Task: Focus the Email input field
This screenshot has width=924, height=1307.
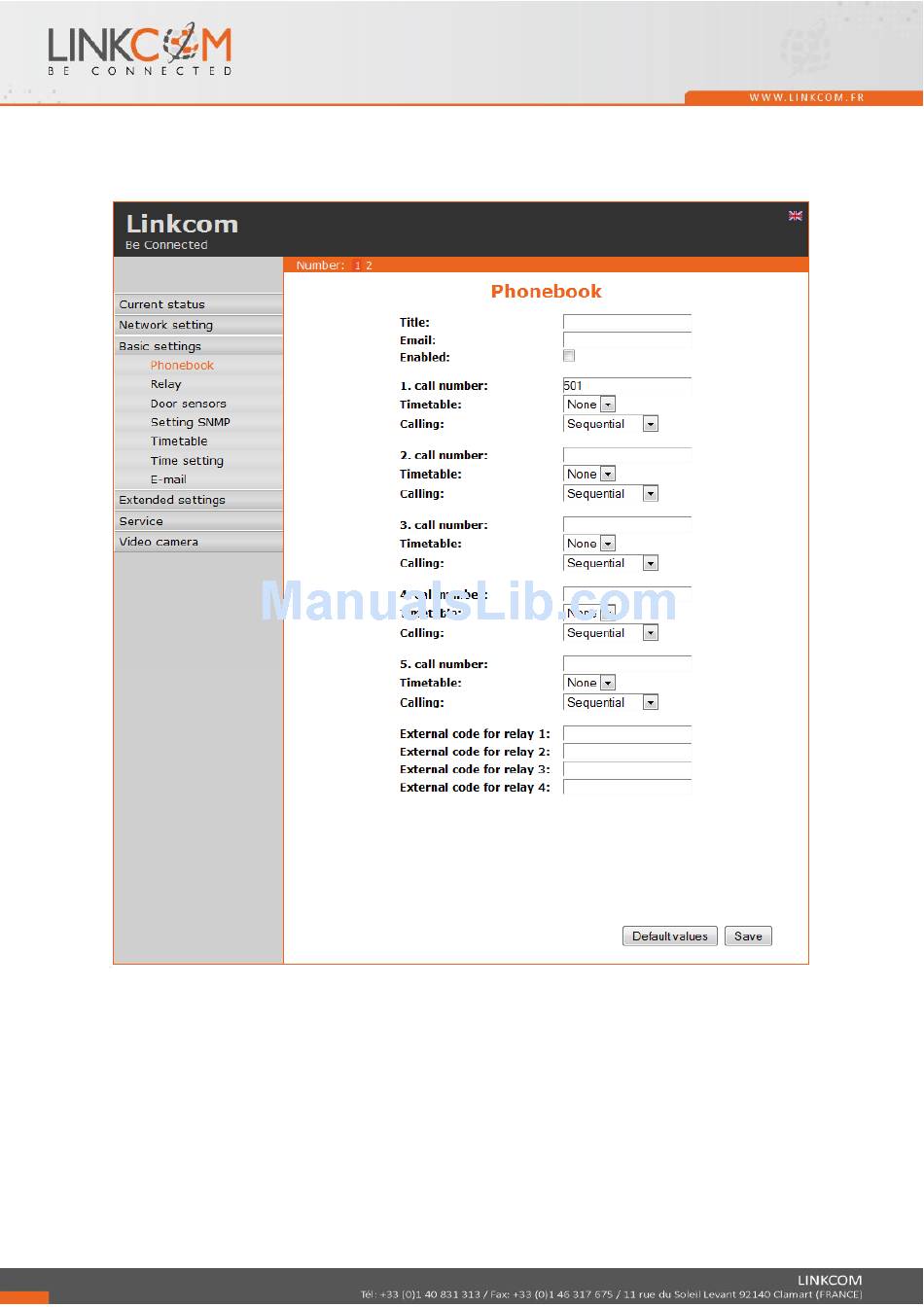Action: [x=627, y=340]
